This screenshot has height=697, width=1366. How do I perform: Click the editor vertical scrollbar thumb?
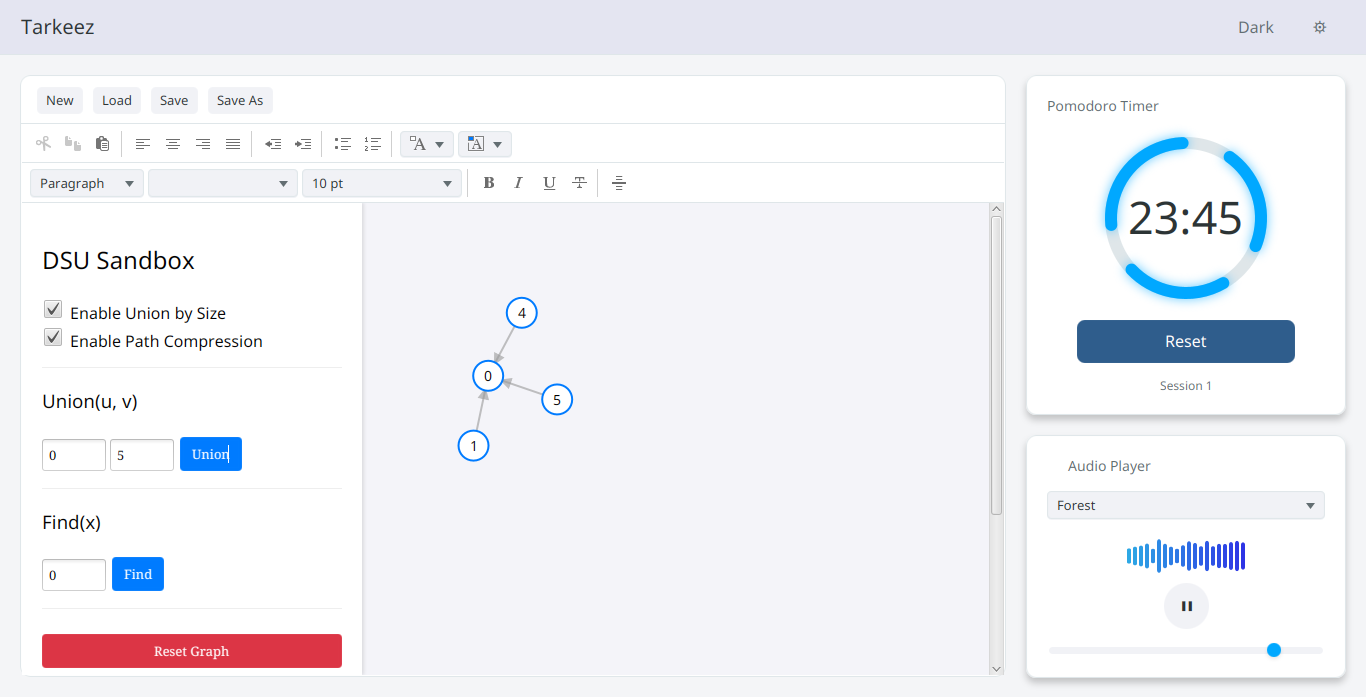pyautogui.click(x=996, y=366)
